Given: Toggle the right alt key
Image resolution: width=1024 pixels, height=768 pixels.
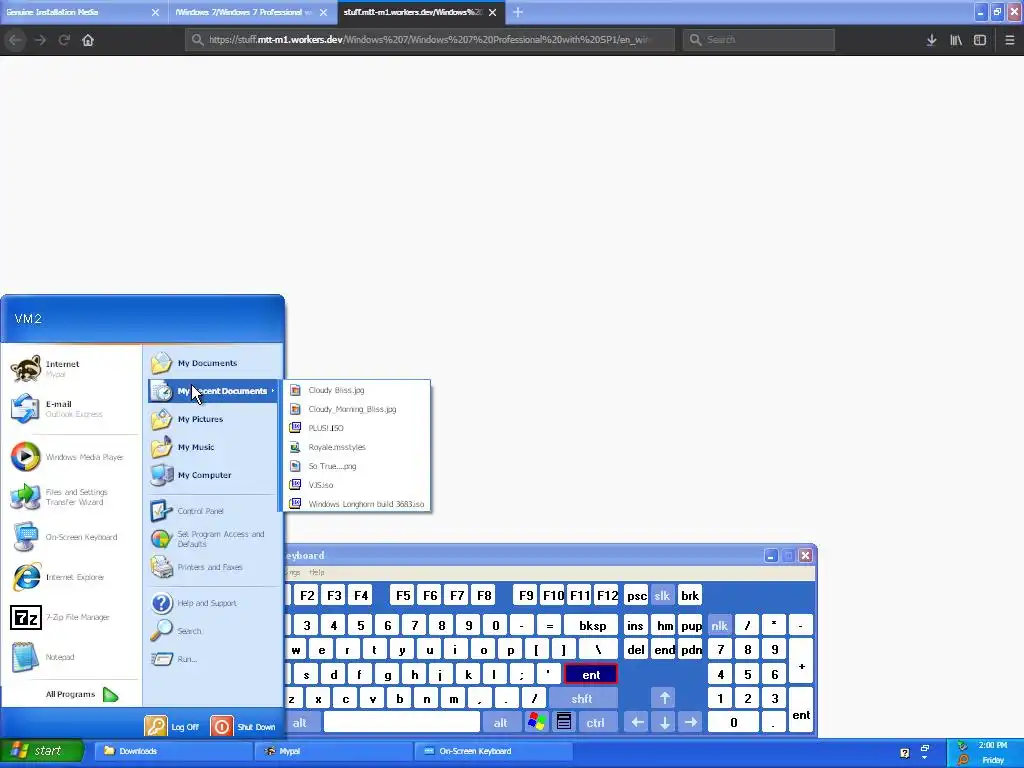Looking at the screenshot, I should [501, 722].
